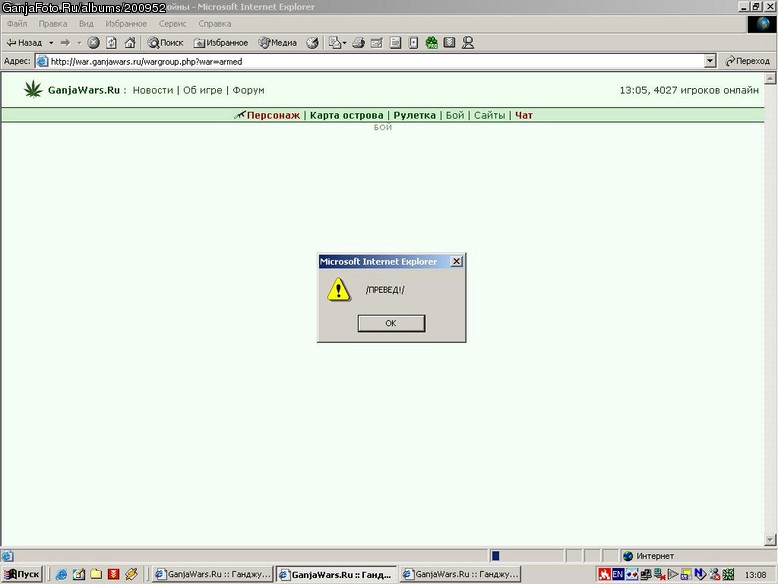Click the green ICQ flower icon
This screenshot has width=778, height=584.
point(432,43)
